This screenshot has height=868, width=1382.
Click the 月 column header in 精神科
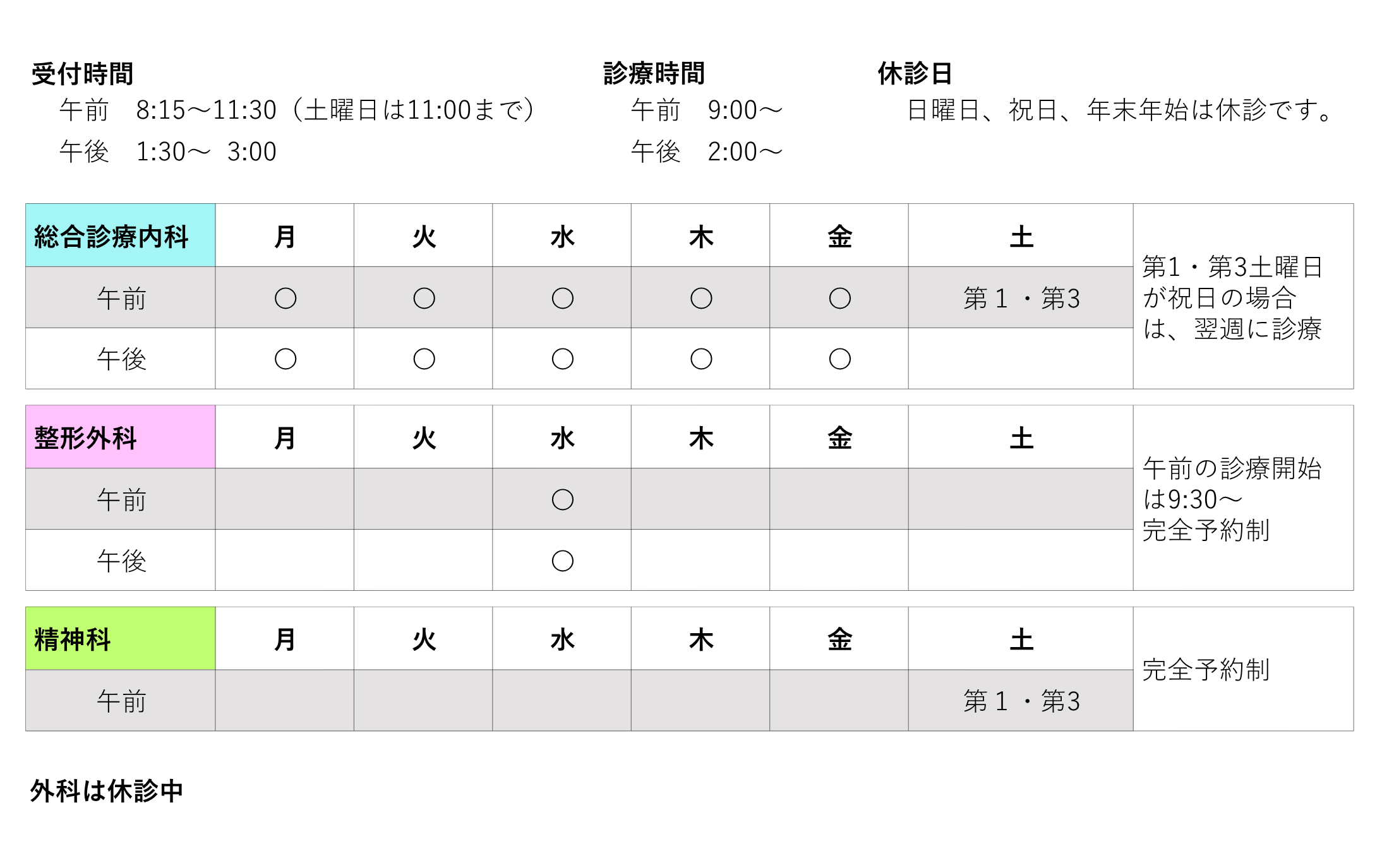coord(285,639)
